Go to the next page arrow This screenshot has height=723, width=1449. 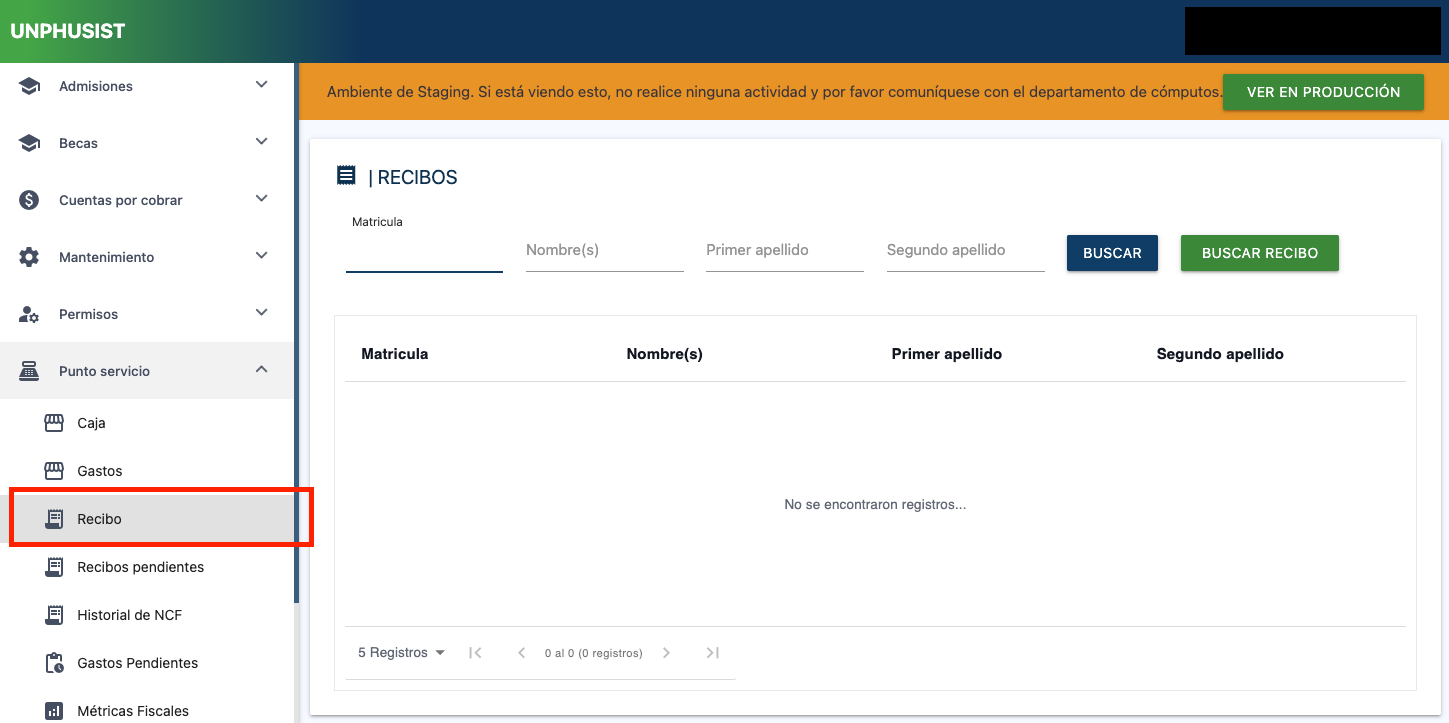coord(666,653)
